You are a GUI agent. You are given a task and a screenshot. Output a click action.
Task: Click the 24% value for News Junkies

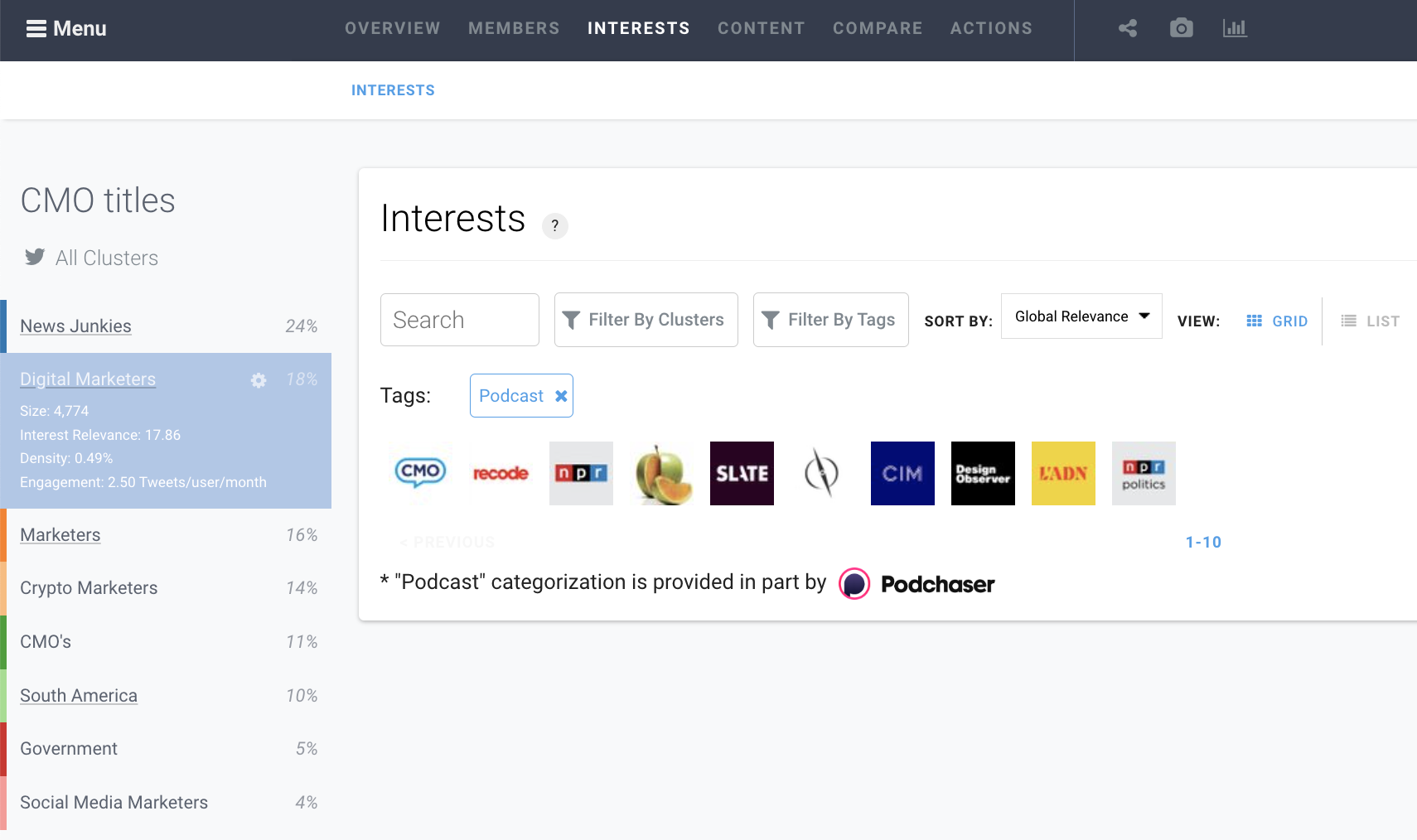302,326
